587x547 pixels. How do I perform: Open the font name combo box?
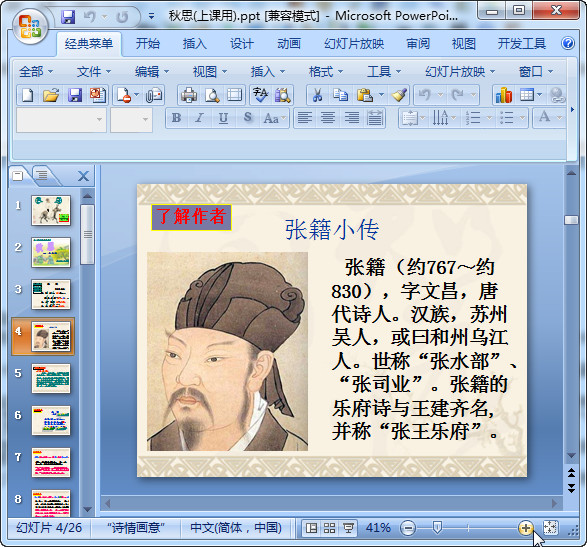pos(61,120)
